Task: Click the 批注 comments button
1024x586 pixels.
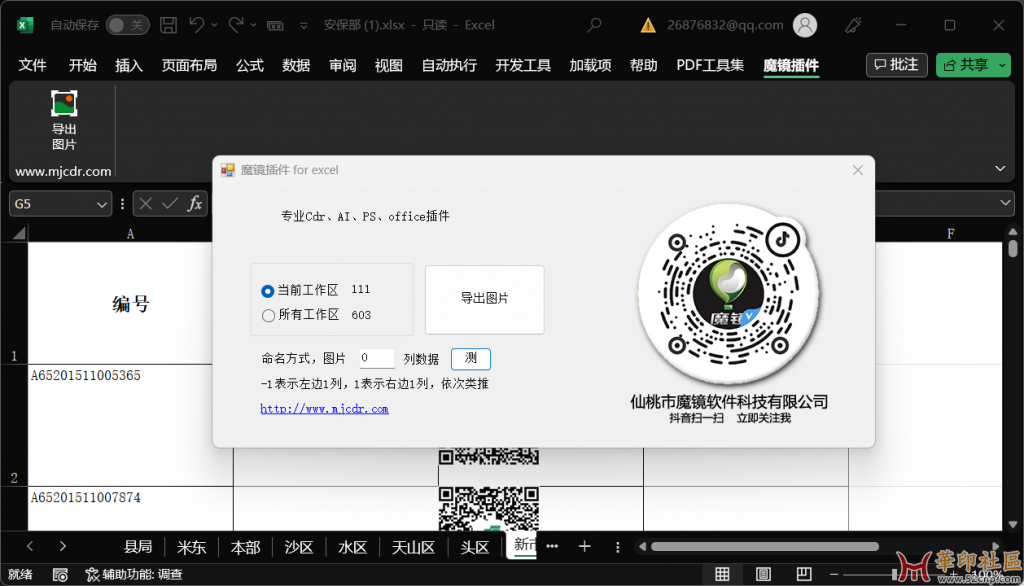Action: coord(897,65)
